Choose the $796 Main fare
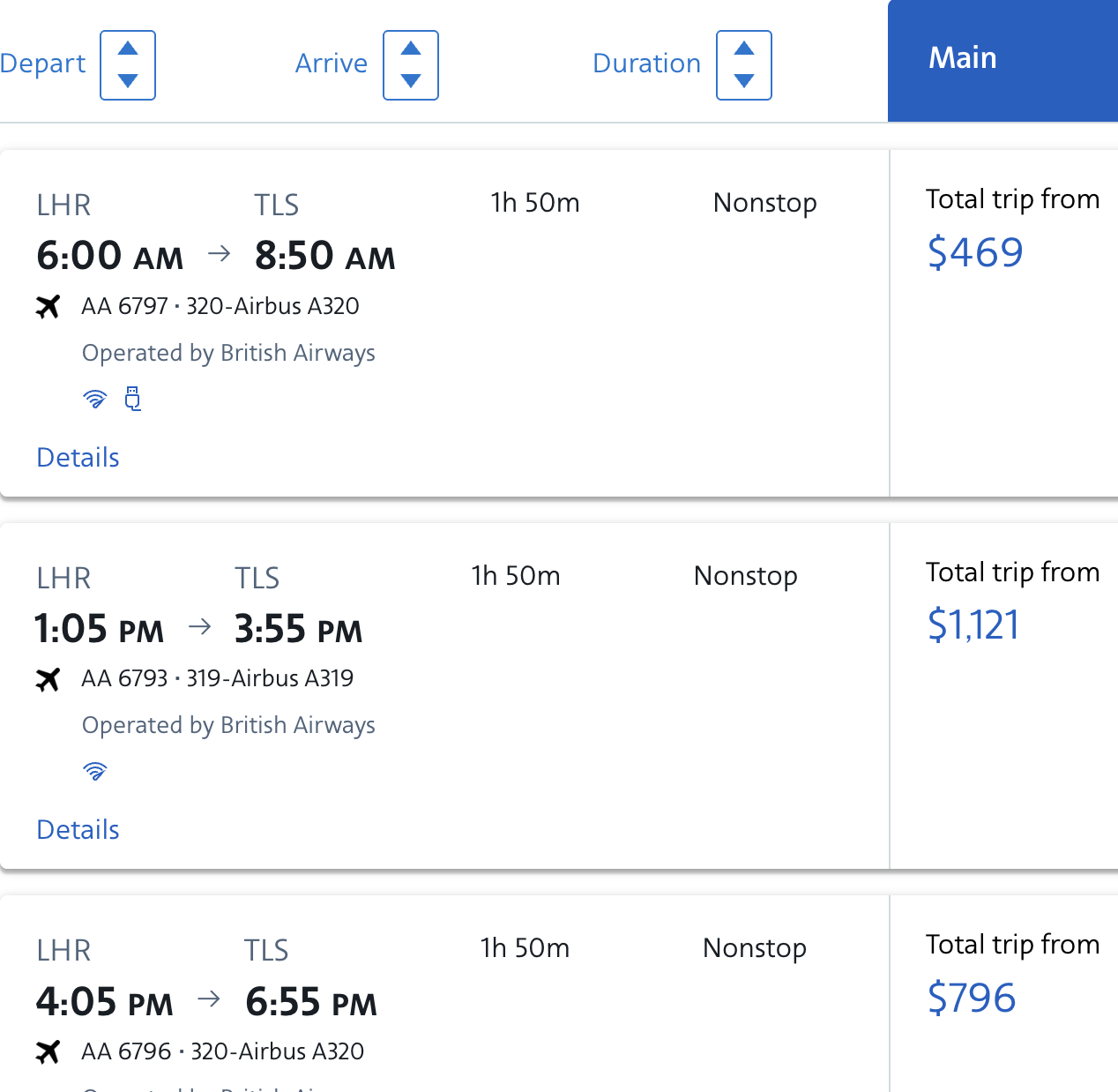Screen dimensions: 1118x1092 click(x=972, y=999)
